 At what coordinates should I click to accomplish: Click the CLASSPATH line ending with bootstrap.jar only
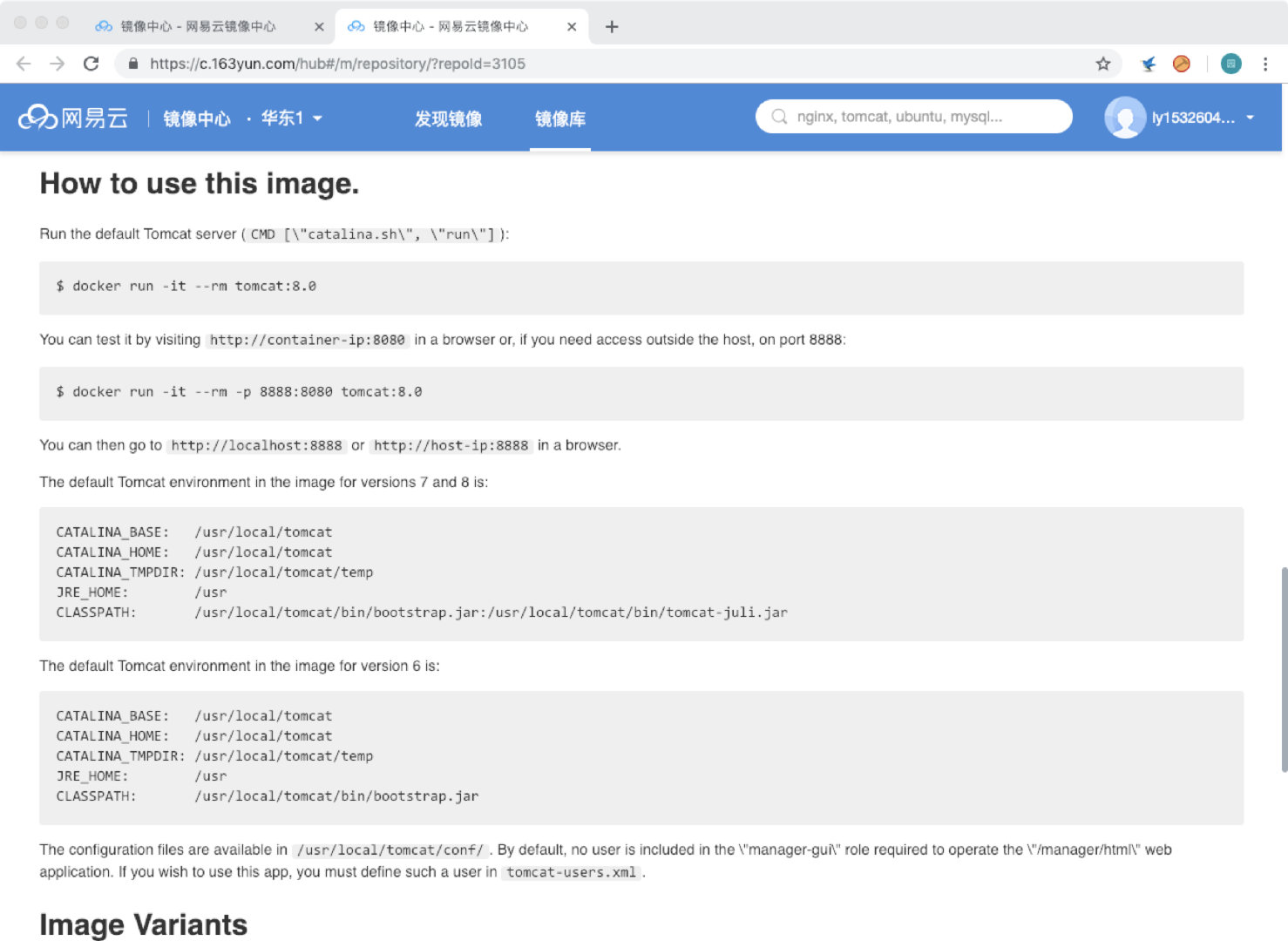tap(268, 796)
